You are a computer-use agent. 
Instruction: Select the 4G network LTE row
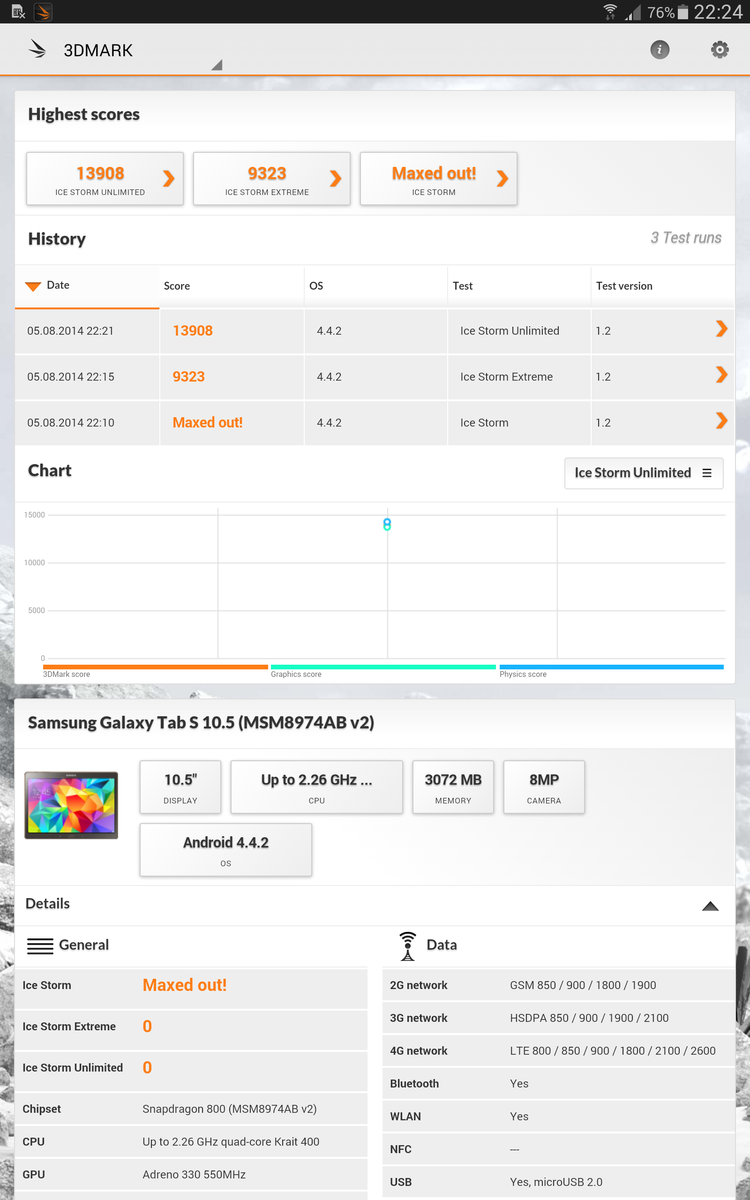click(x=559, y=1051)
